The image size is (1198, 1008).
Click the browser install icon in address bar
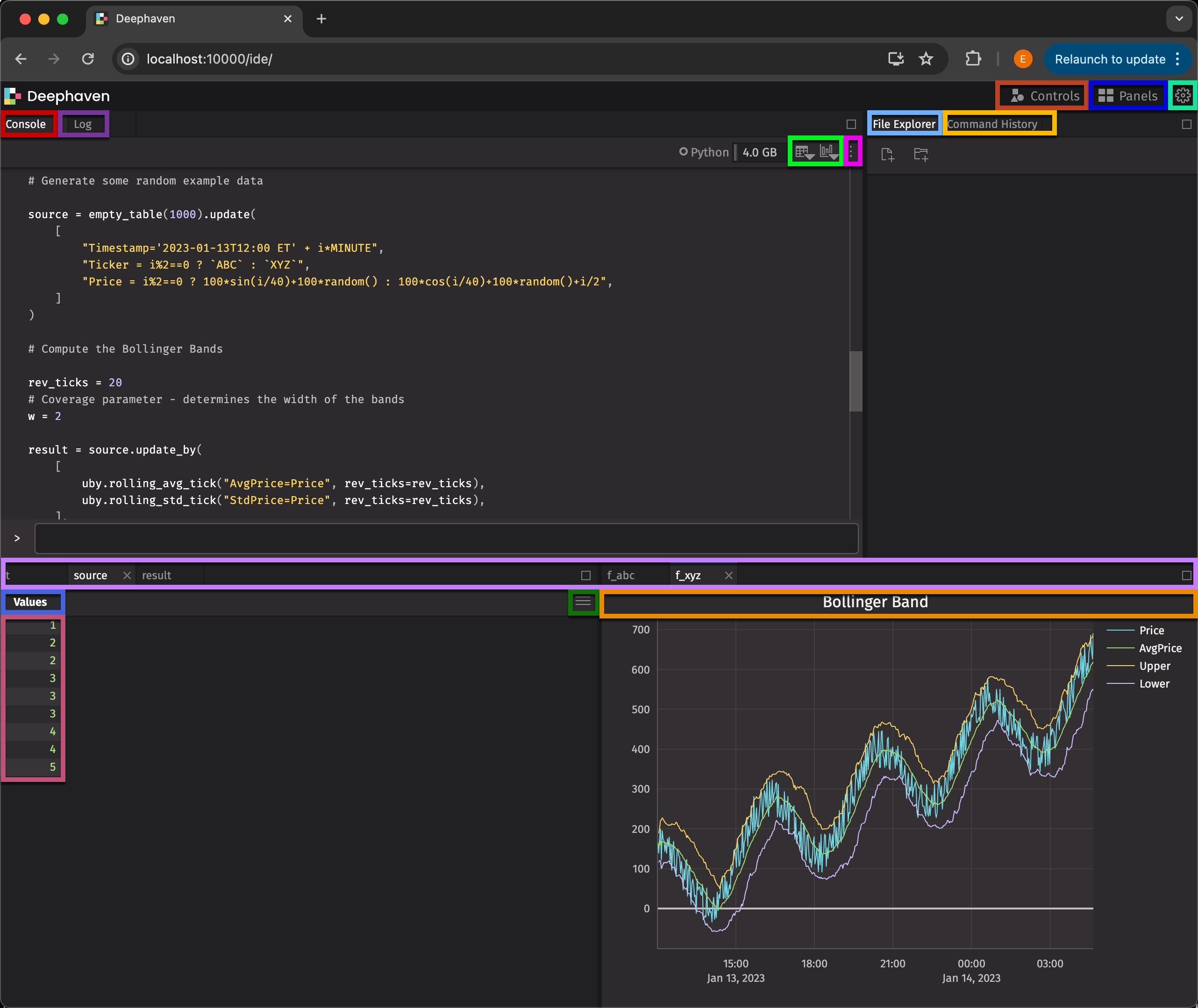[x=896, y=58]
